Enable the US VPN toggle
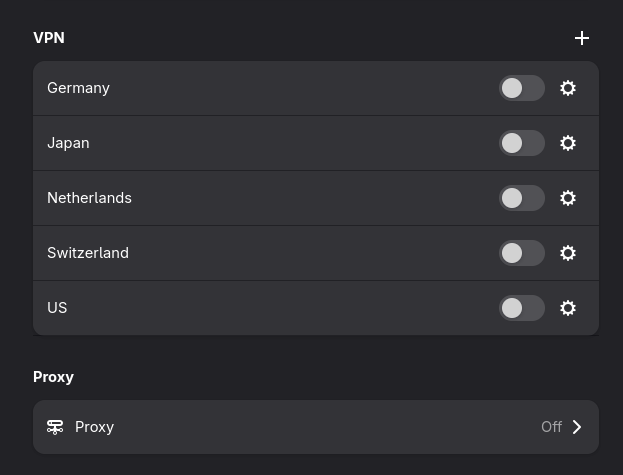Image resolution: width=623 pixels, height=475 pixels. 522,308
